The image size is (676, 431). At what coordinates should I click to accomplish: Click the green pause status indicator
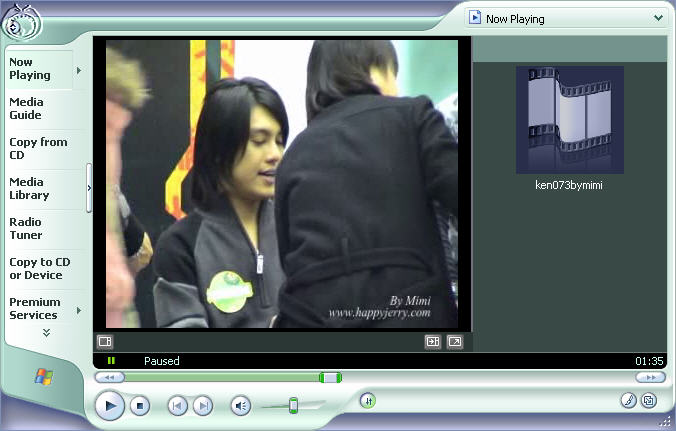111,361
